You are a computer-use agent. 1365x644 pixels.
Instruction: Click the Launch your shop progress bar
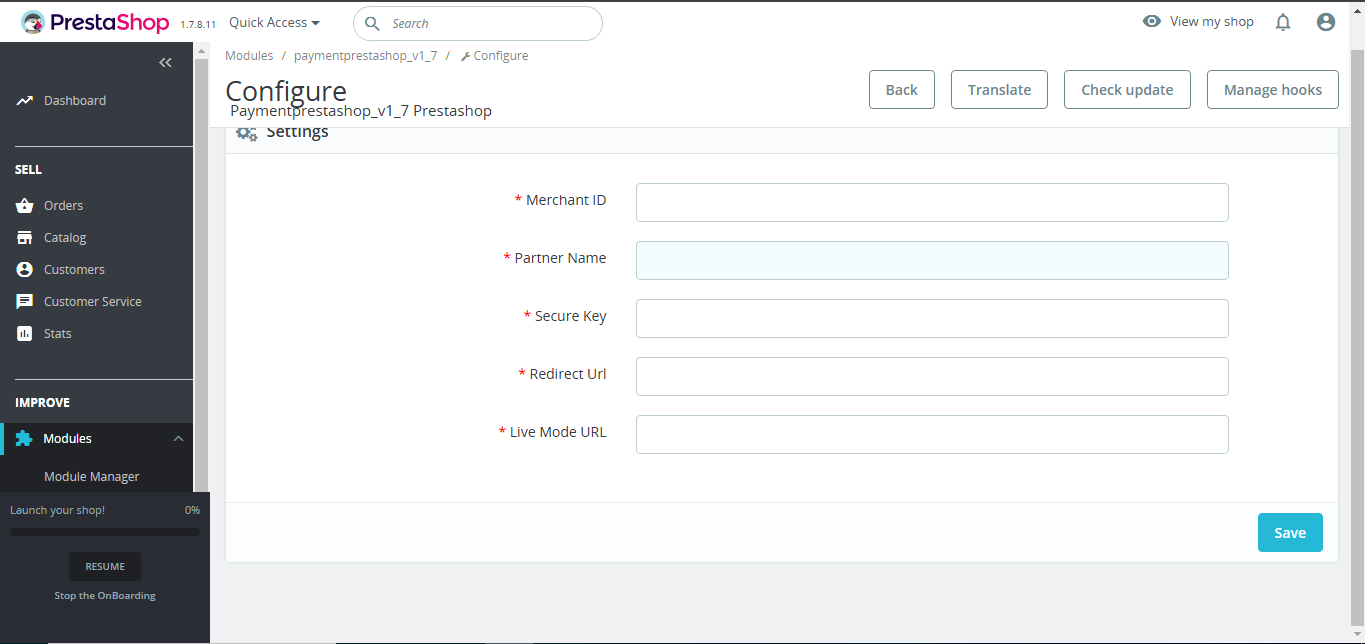pos(105,532)
